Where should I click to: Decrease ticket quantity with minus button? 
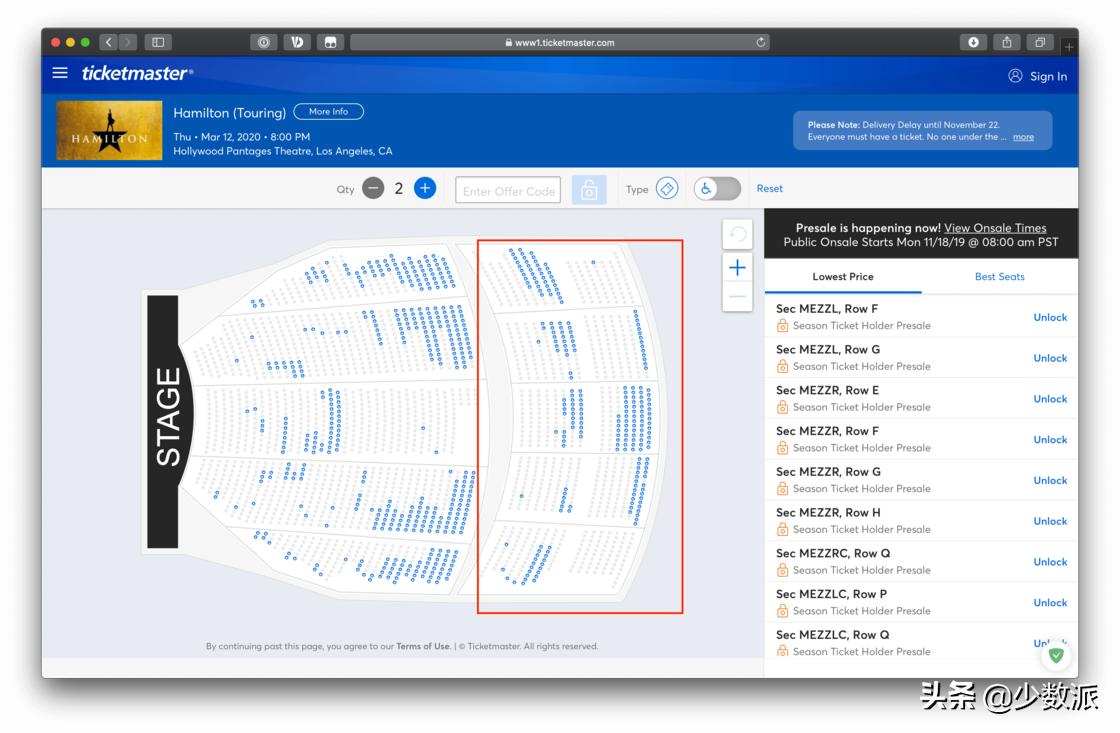pyautogui.click(x=373, y=189)
